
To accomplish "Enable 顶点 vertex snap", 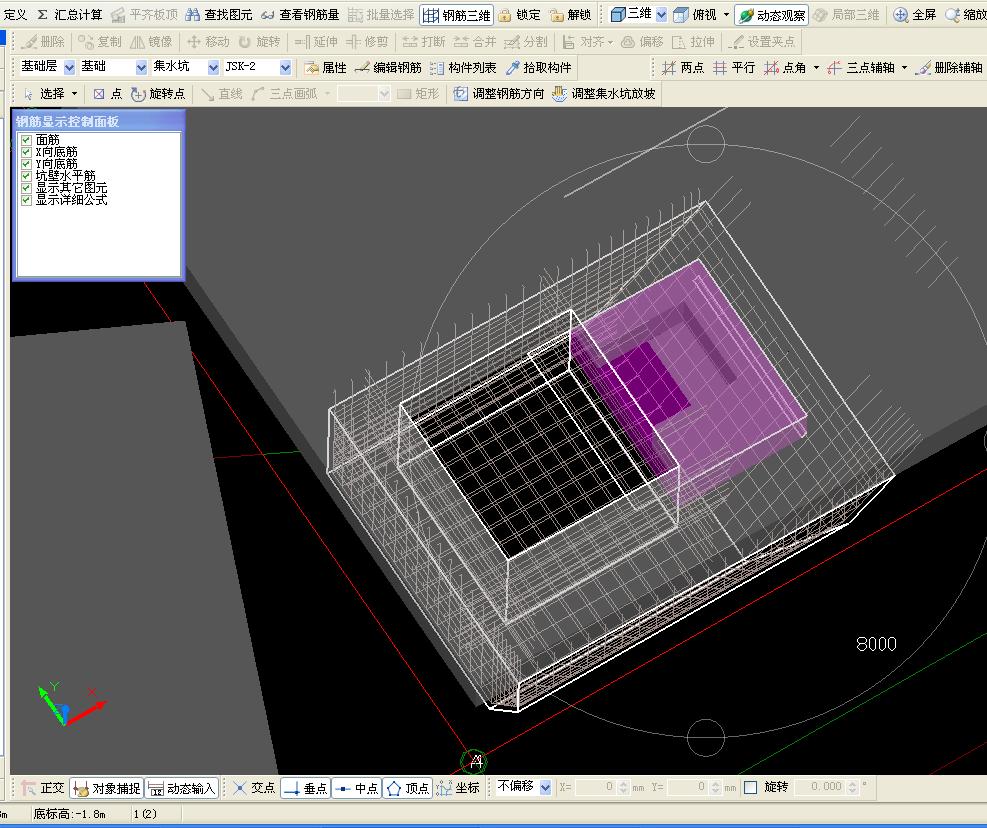I will click(407, 788).
